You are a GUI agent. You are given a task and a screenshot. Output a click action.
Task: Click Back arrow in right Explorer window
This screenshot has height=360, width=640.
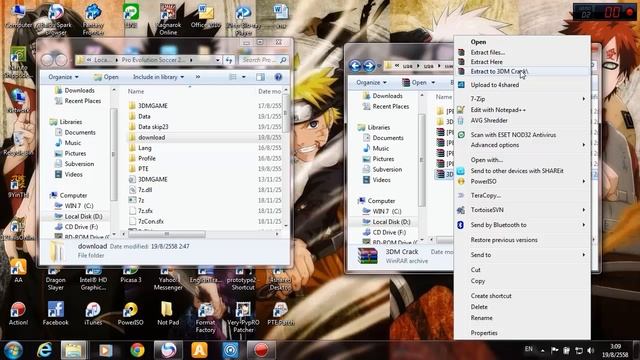click(x=355, y=65)
